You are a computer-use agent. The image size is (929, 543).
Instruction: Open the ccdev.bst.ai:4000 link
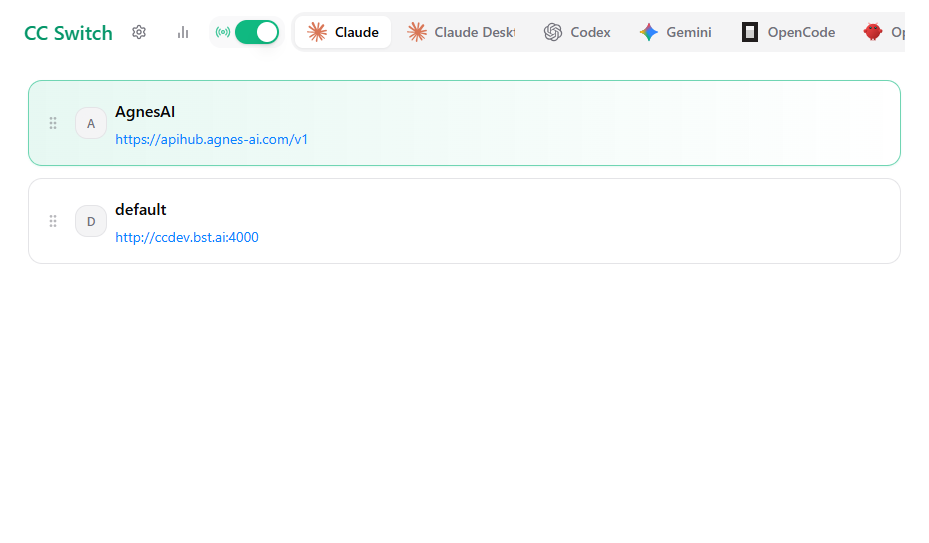click(187, 237)
